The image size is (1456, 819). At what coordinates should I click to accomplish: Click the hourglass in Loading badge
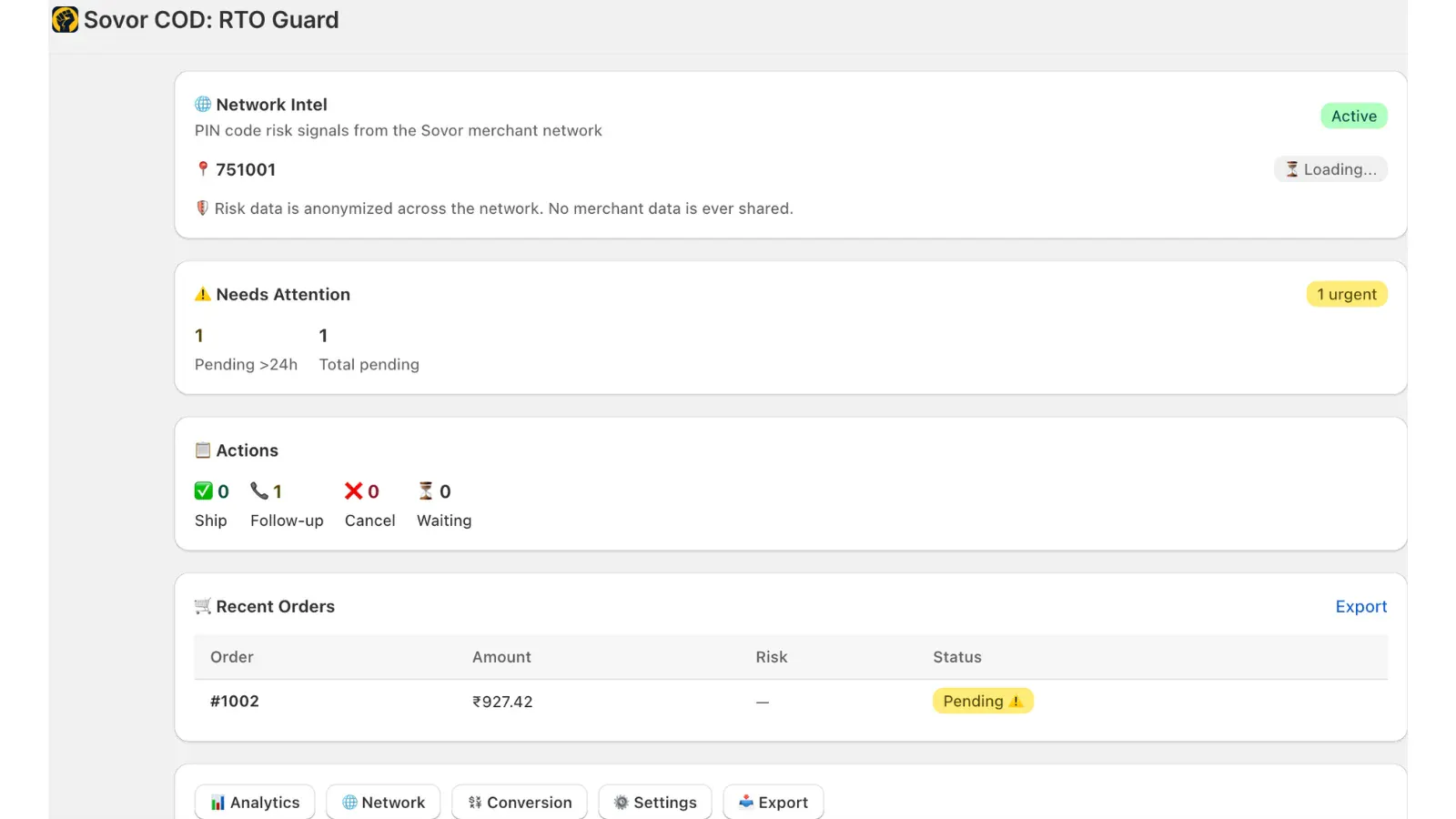click(x=1291, y=169)
